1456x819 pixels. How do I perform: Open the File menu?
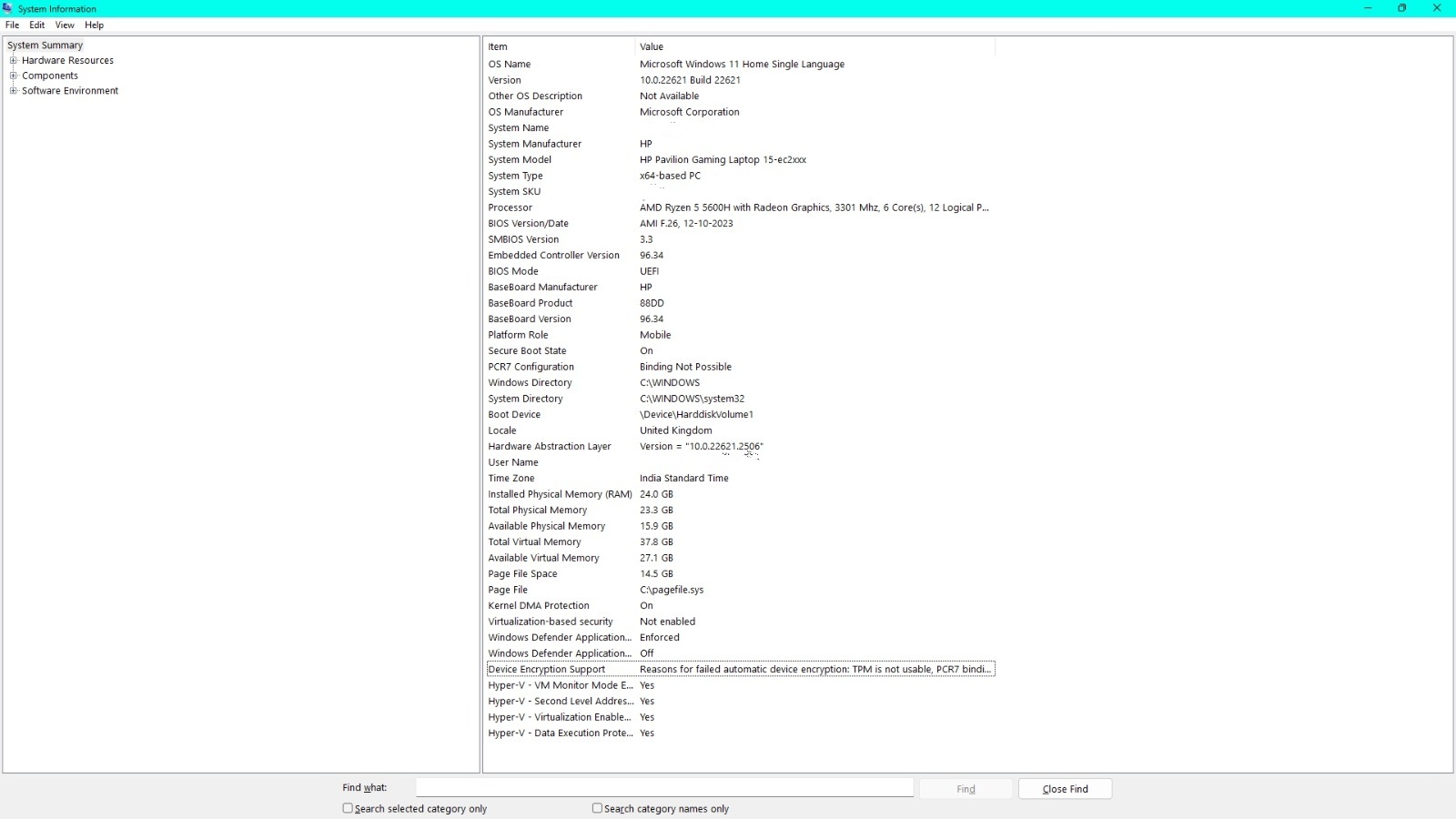[x=12, y=25]
